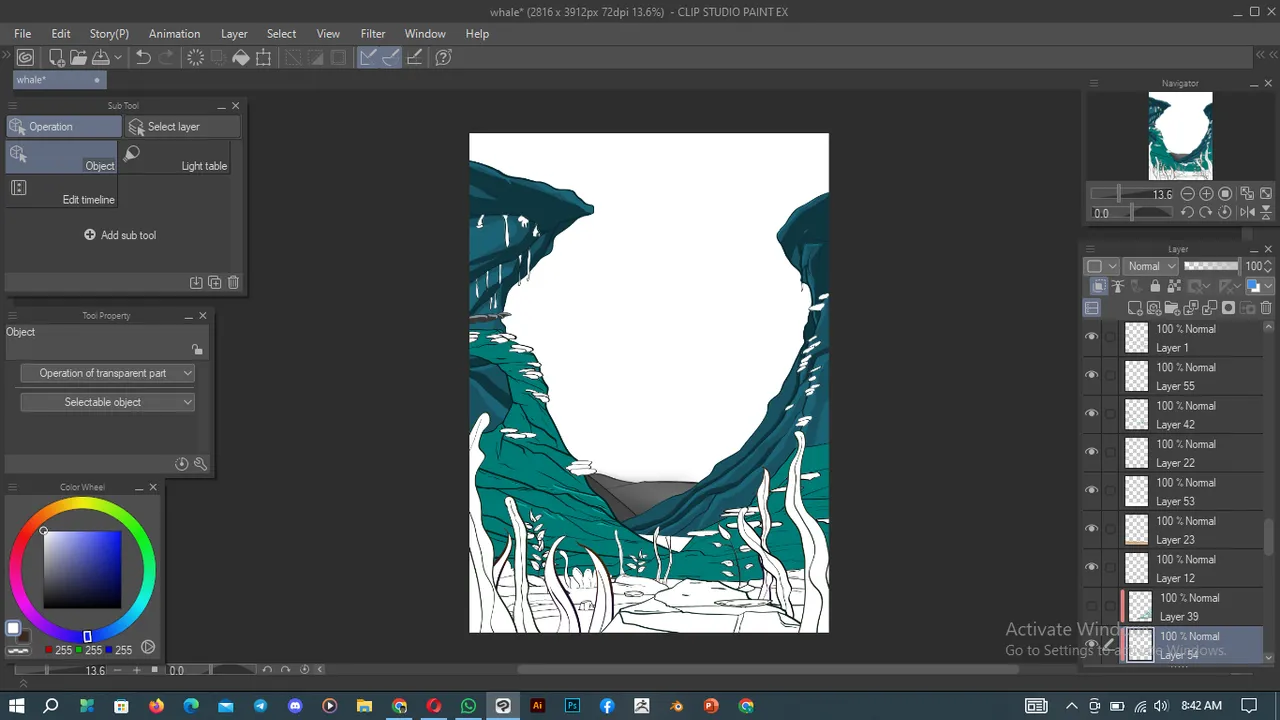Viewport: 1280px width, 720px height.
Task: Select the Object sub tool
Action: pyautogui.click(x=62, y=157)
